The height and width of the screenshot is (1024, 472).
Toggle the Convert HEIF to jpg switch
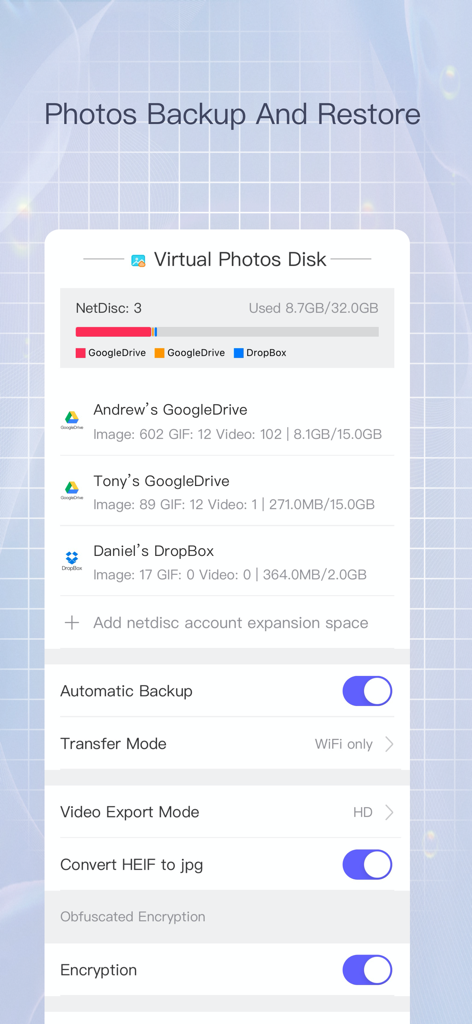pyautogui.click(x=368, y=865)
